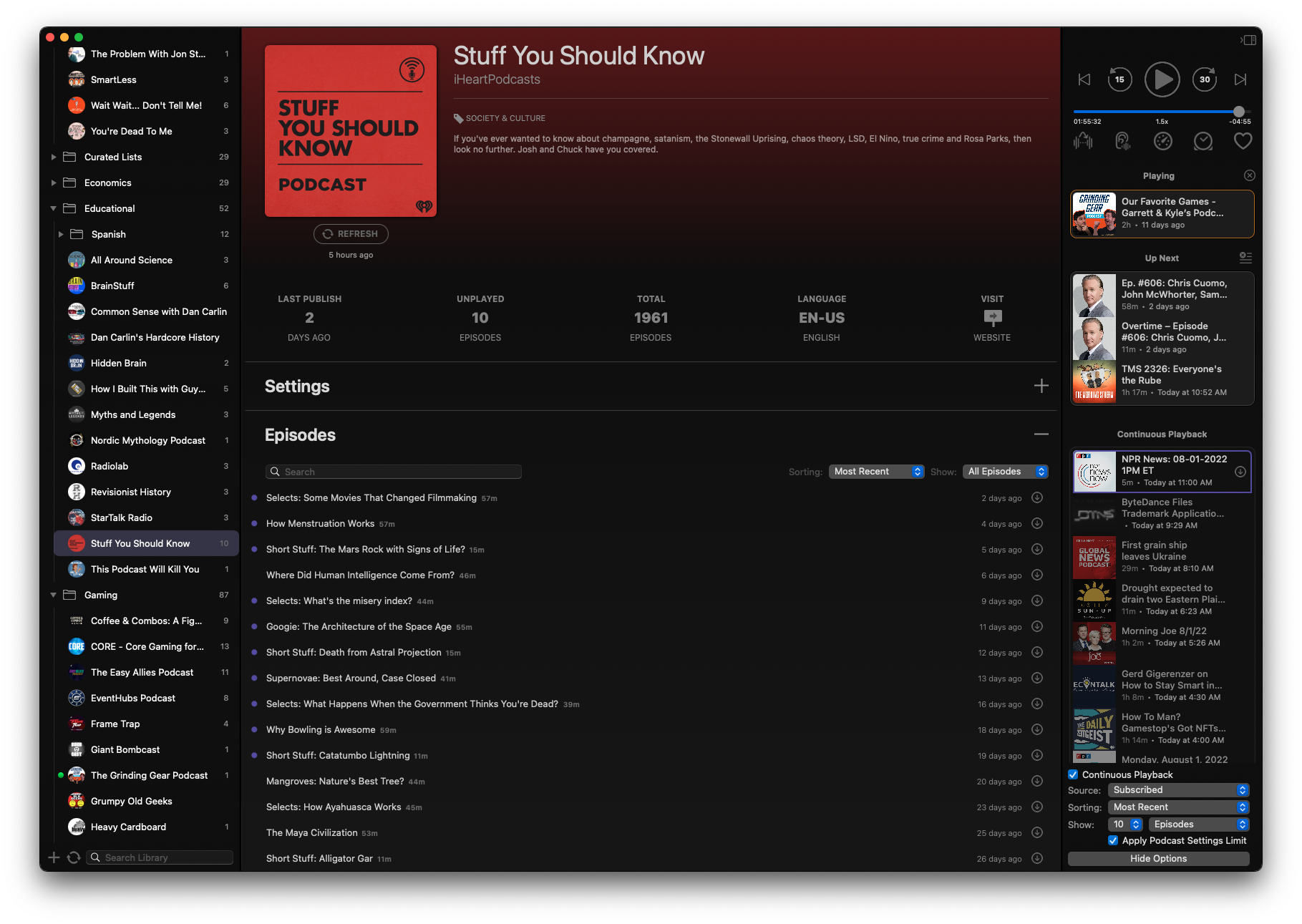Download the How Menstruation Works episode

tap(1037, 523)
